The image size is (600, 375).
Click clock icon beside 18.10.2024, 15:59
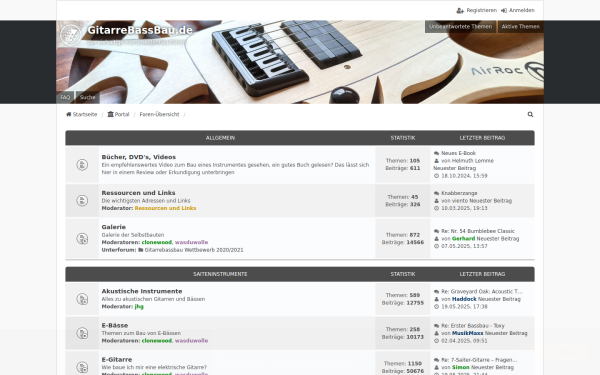[437, 176]
